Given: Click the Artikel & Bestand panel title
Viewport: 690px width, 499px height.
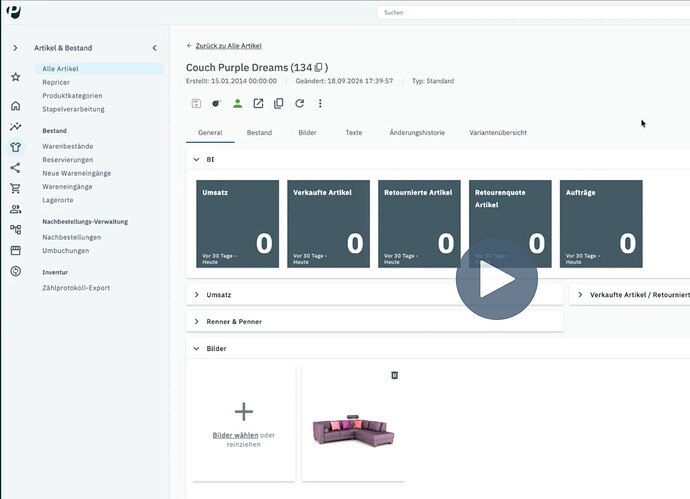Looking at the screenshot, I should [63, 48].
